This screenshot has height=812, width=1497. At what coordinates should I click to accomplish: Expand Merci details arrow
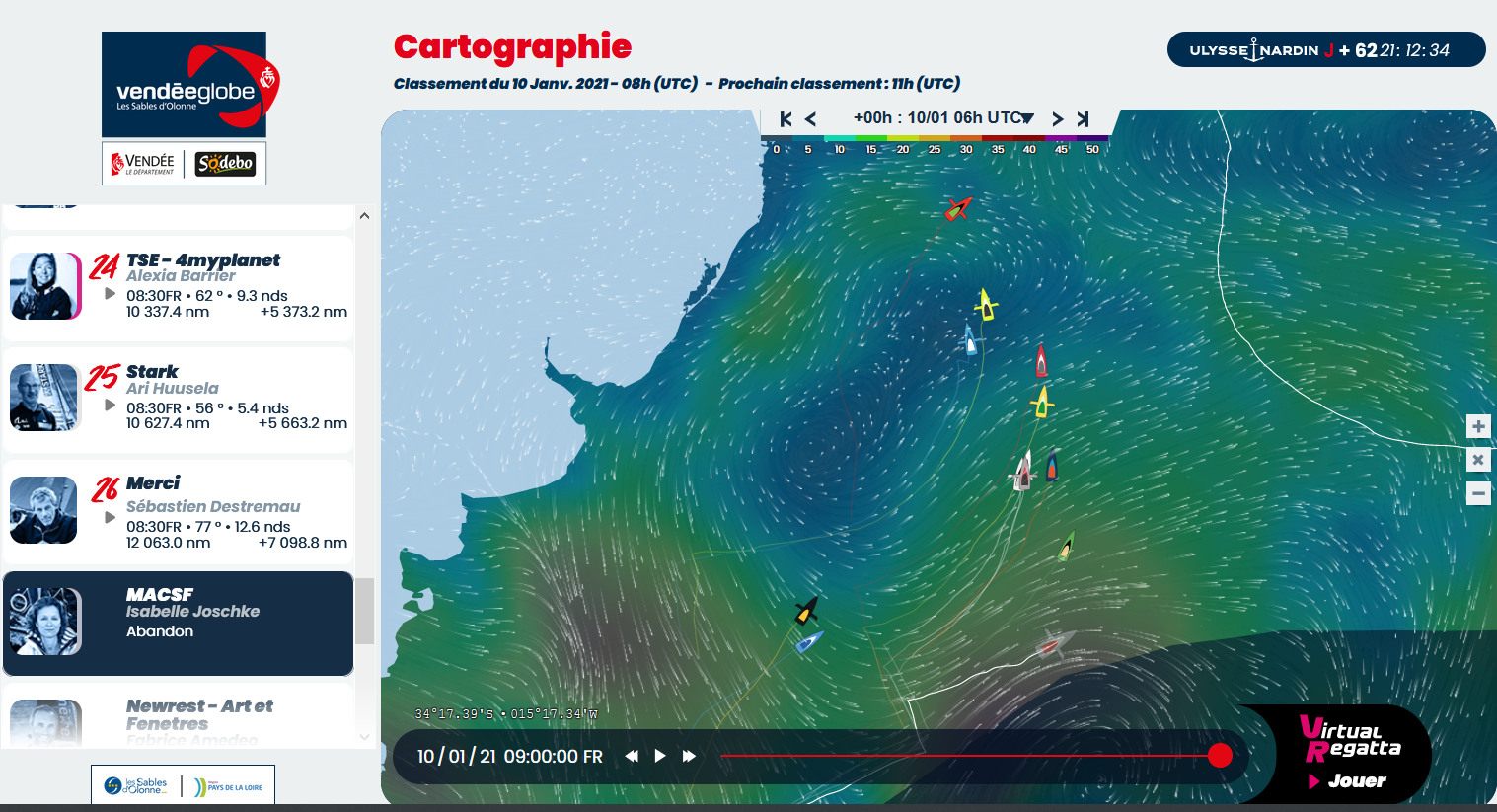(x=110, y=517)
